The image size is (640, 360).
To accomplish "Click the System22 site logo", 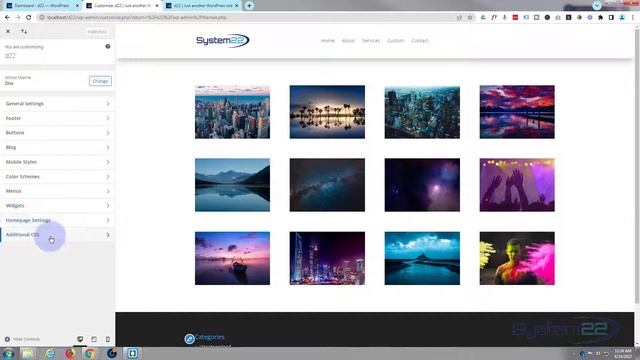I will pos(222,40).
